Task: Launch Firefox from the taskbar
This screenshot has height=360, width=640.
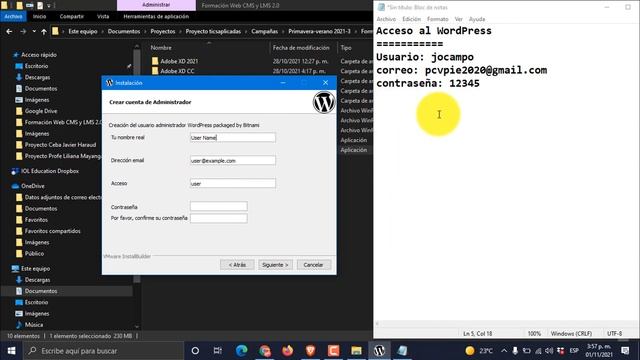Action: (x=287, y=351)
